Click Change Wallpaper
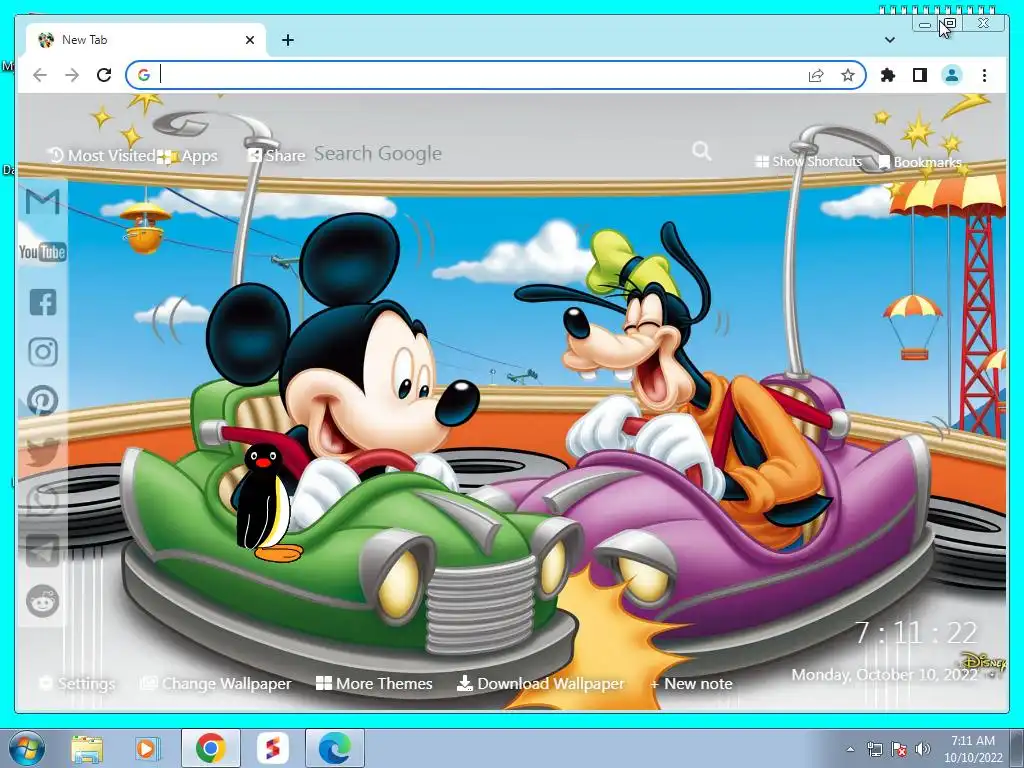This screenshot has width=1024, height=768. click(x=216, y=684)
